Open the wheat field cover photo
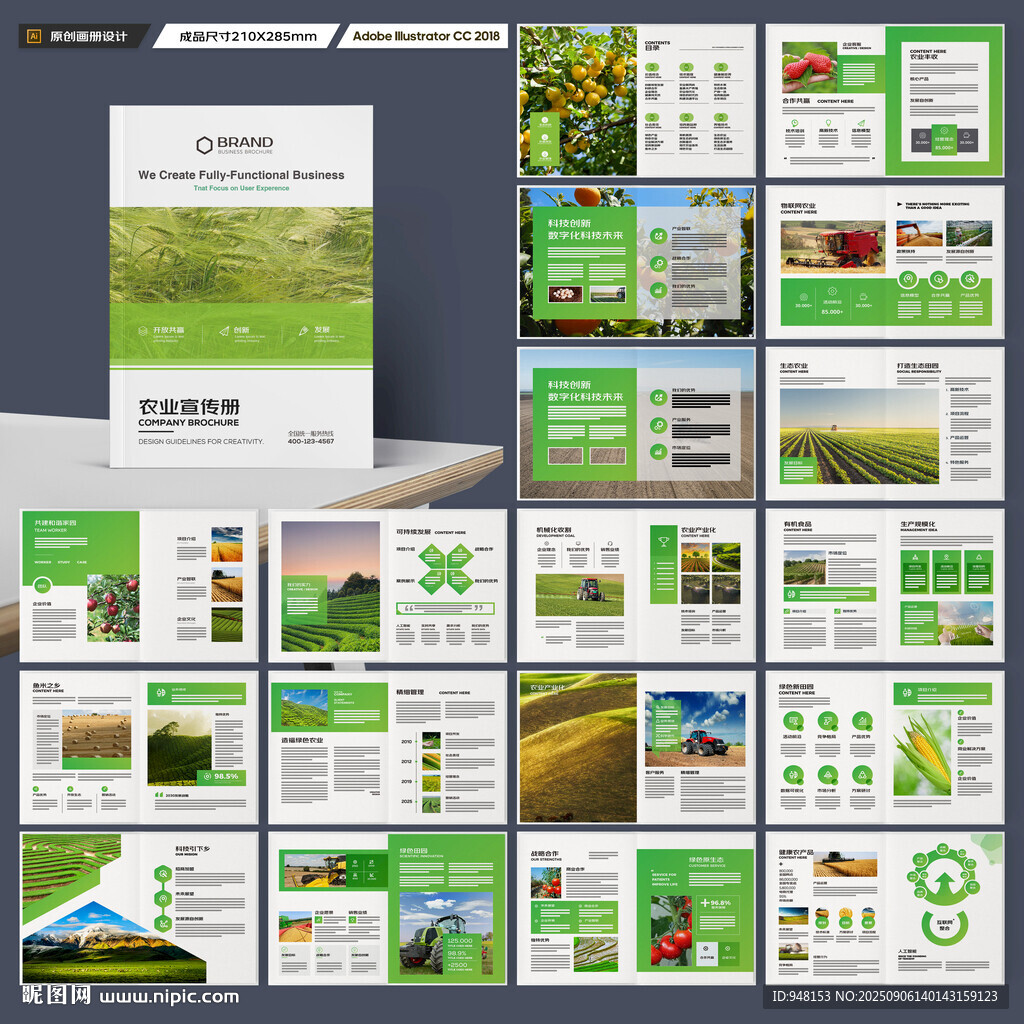1024x1024 pixels. click(x=241, y=255)
